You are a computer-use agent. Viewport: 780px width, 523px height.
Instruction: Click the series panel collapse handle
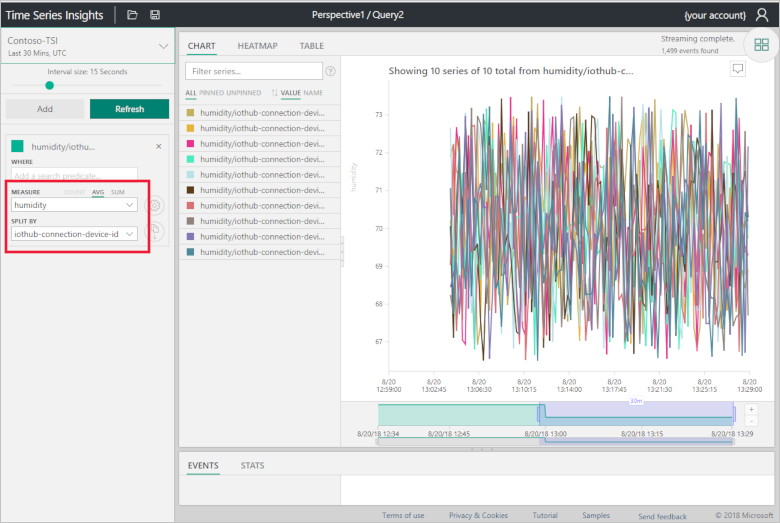pyautogui.click(x=342, y=251)
